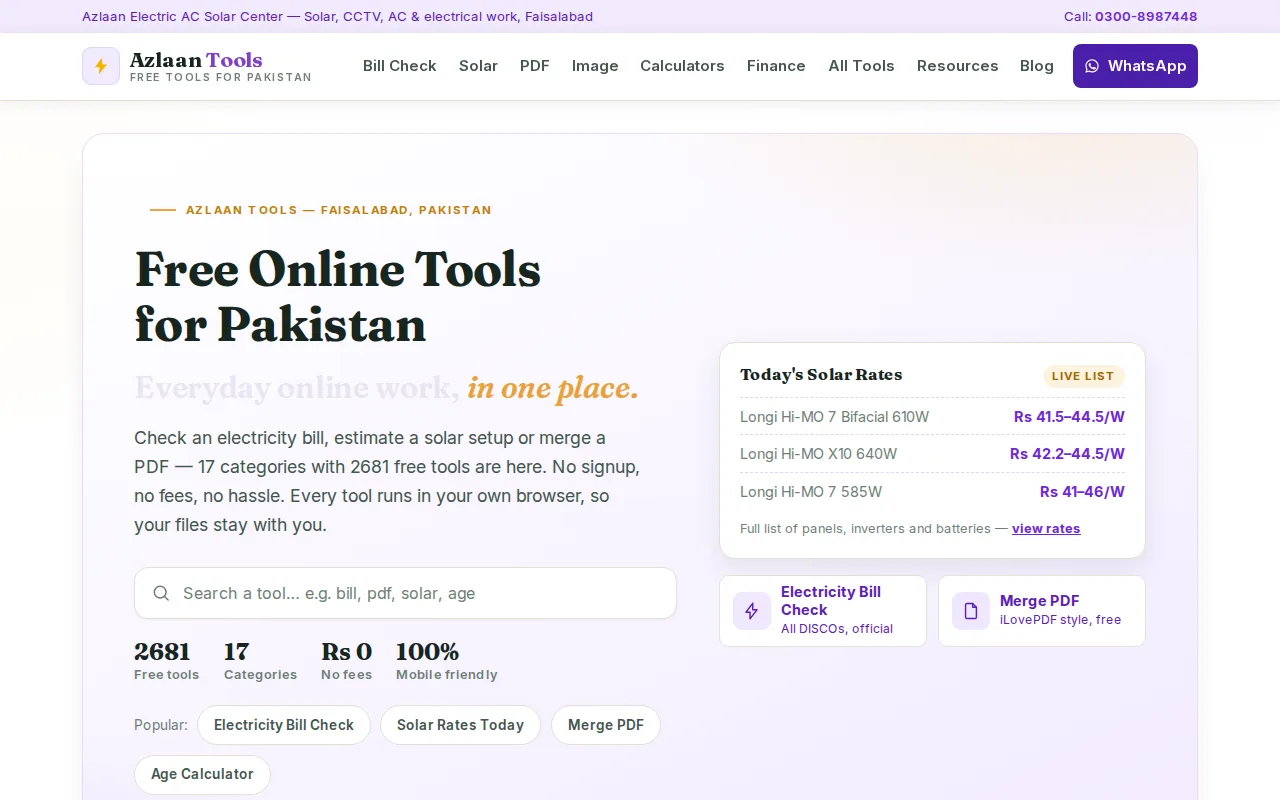1280x800 pixels.
Task: Click the Today's Solar Rates heading
Action: pos(821,375)
